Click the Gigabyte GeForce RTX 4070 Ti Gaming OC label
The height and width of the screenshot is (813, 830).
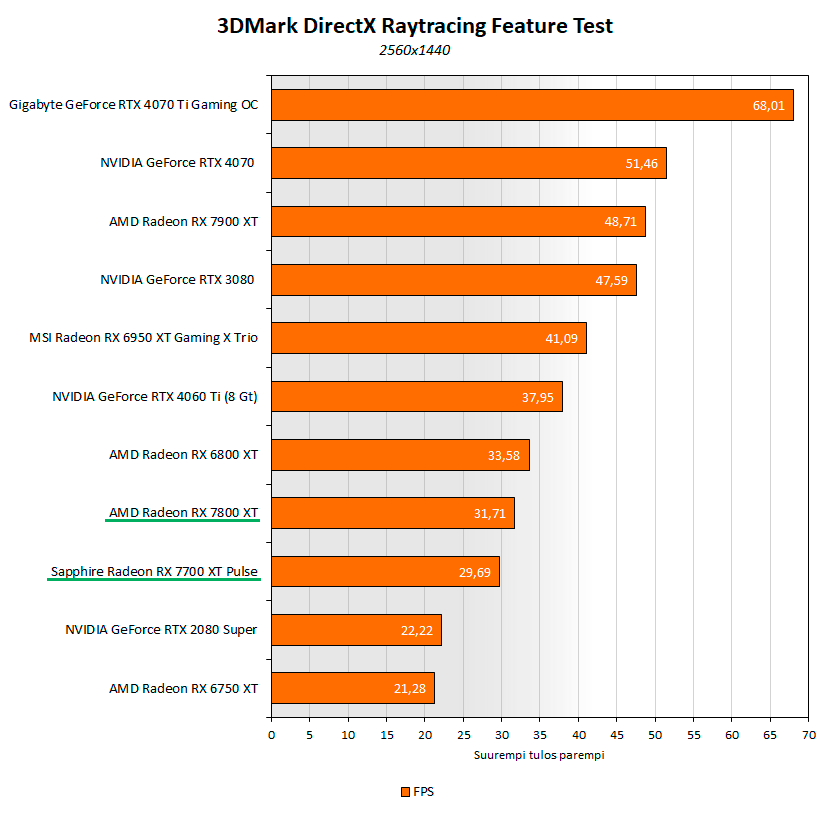pos(133,105)
